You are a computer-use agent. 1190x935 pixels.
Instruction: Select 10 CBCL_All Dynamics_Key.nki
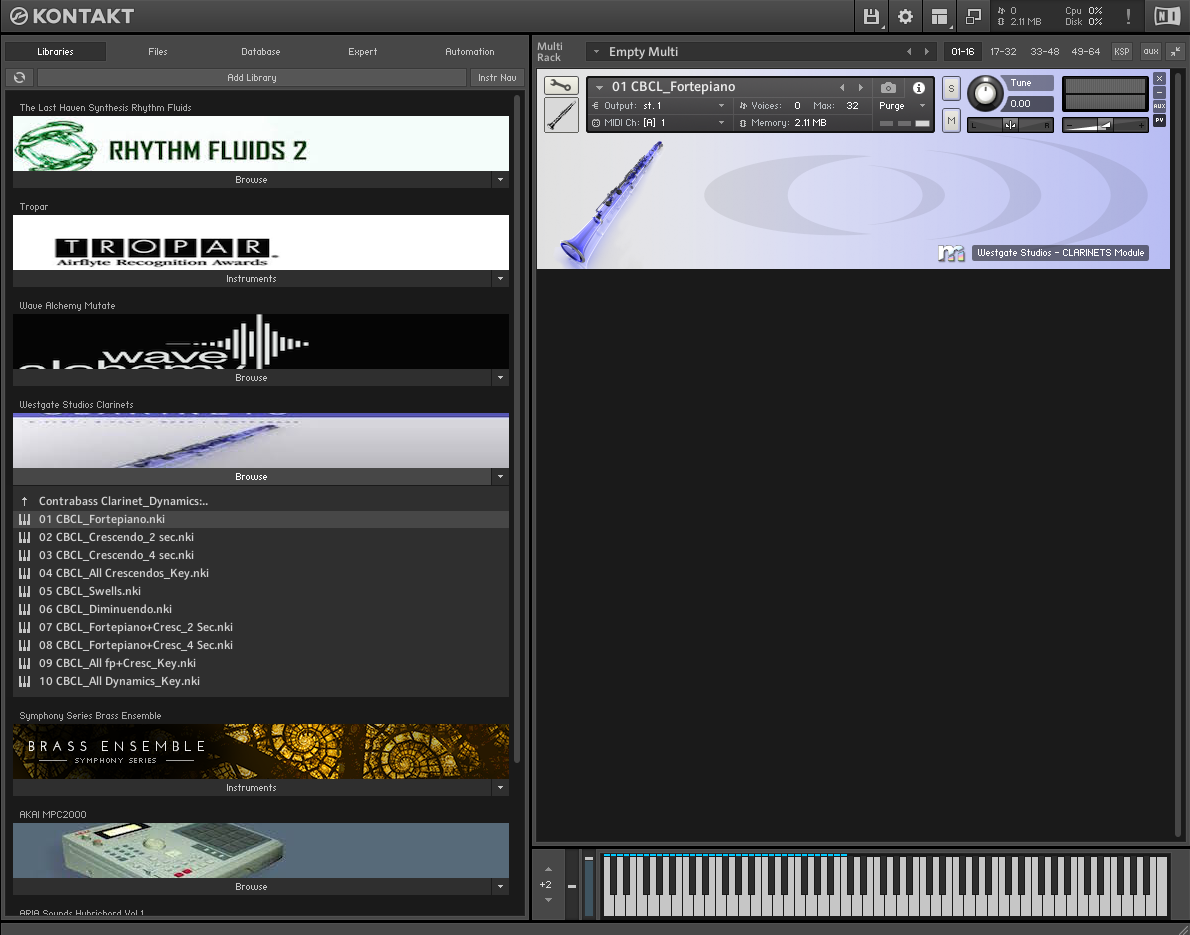pos(261,682)
